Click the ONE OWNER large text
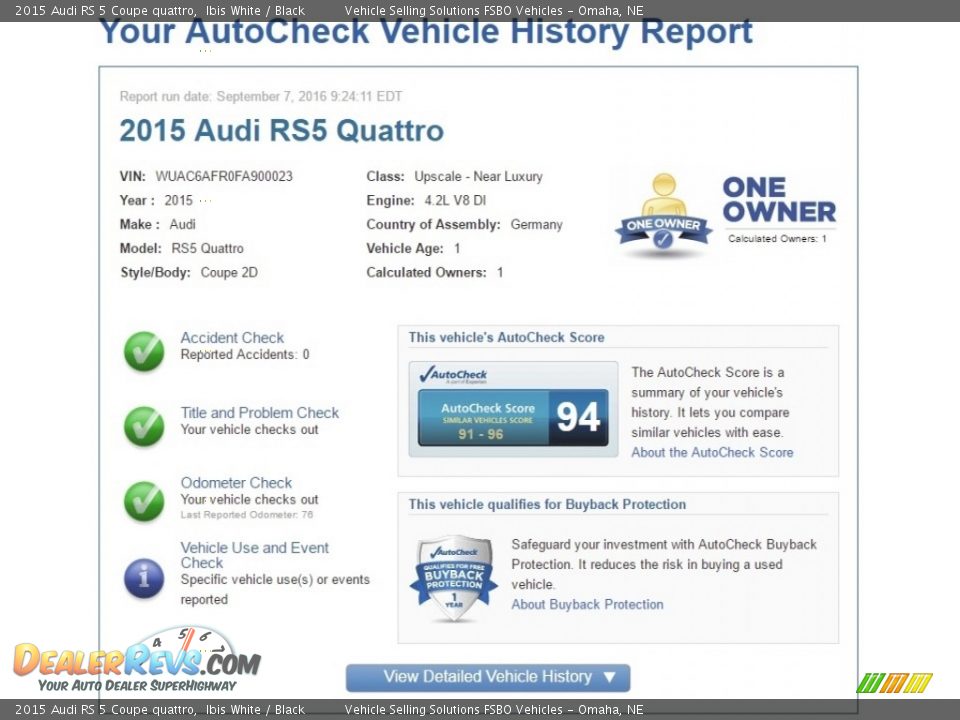Viewport: 960px width, 720px height. (x=779, y=200)
